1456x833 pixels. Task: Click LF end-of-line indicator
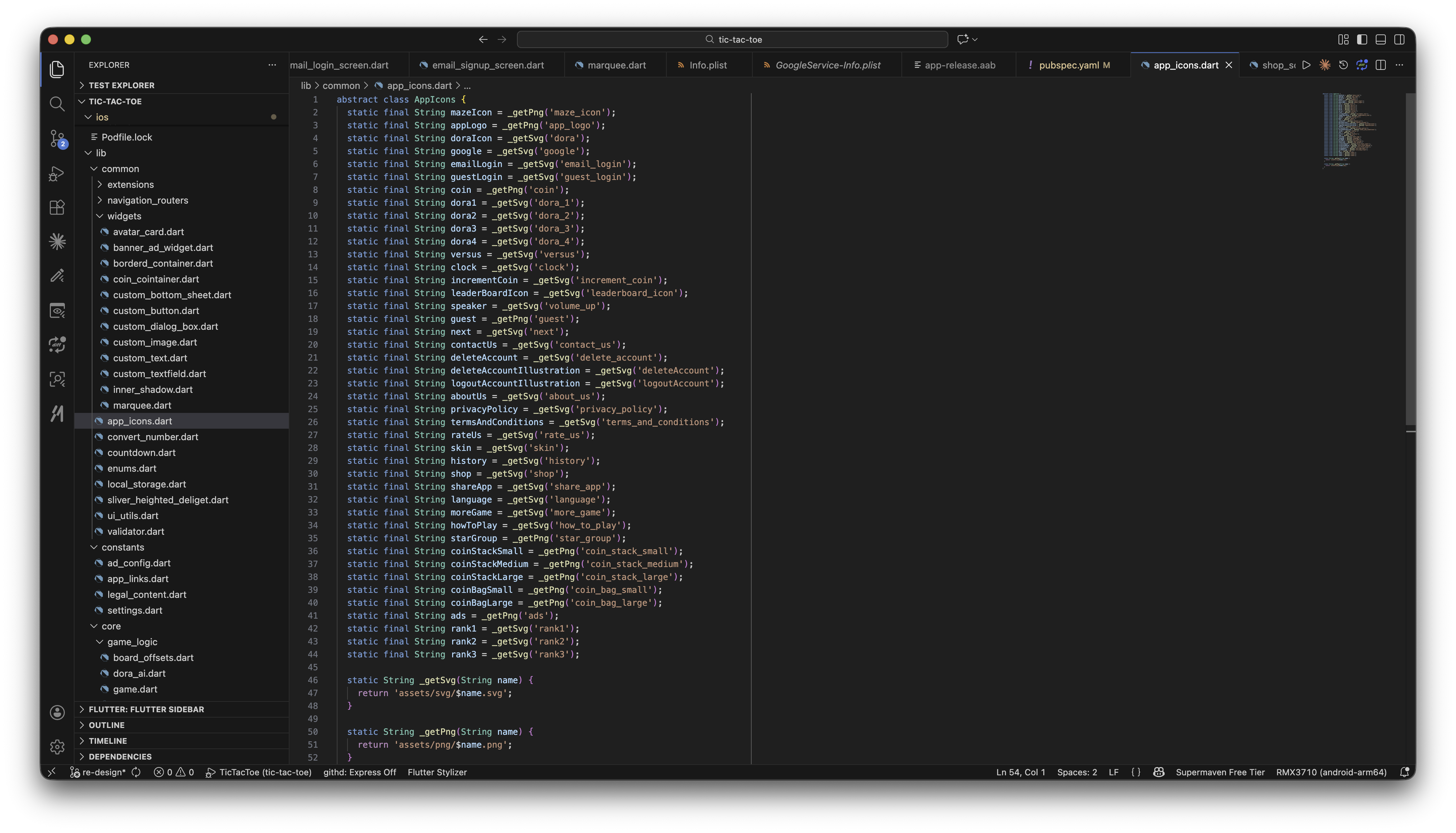click(x=1113, y=772)
